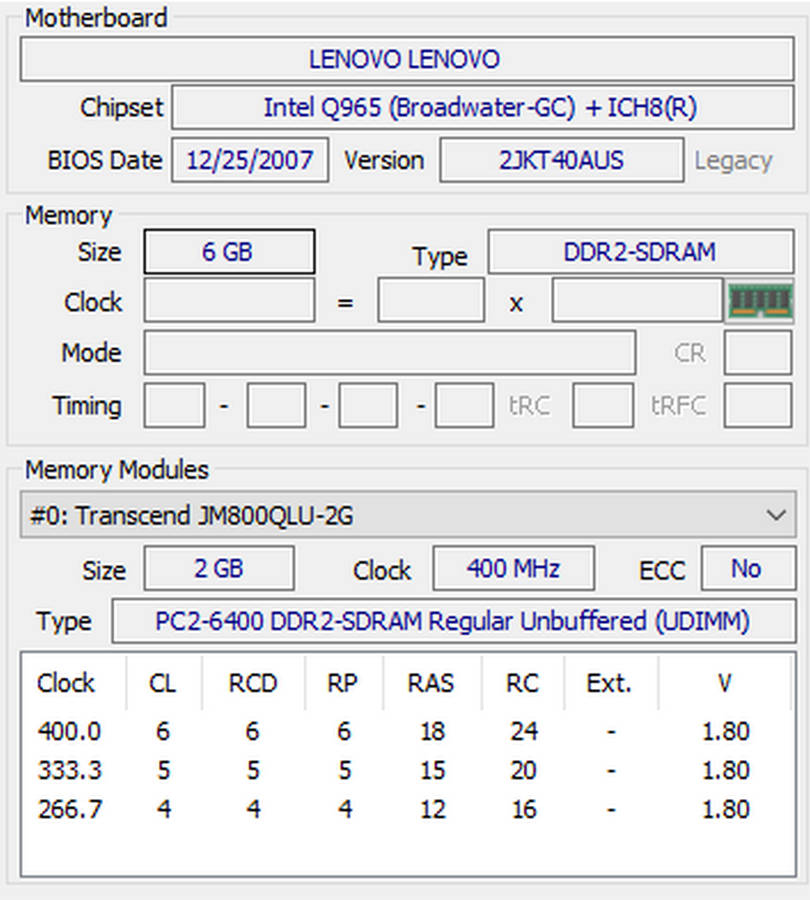This screenshot has height=900, width=810.
Task: Click the green memory module icon
Action: (x=760, y=301)
